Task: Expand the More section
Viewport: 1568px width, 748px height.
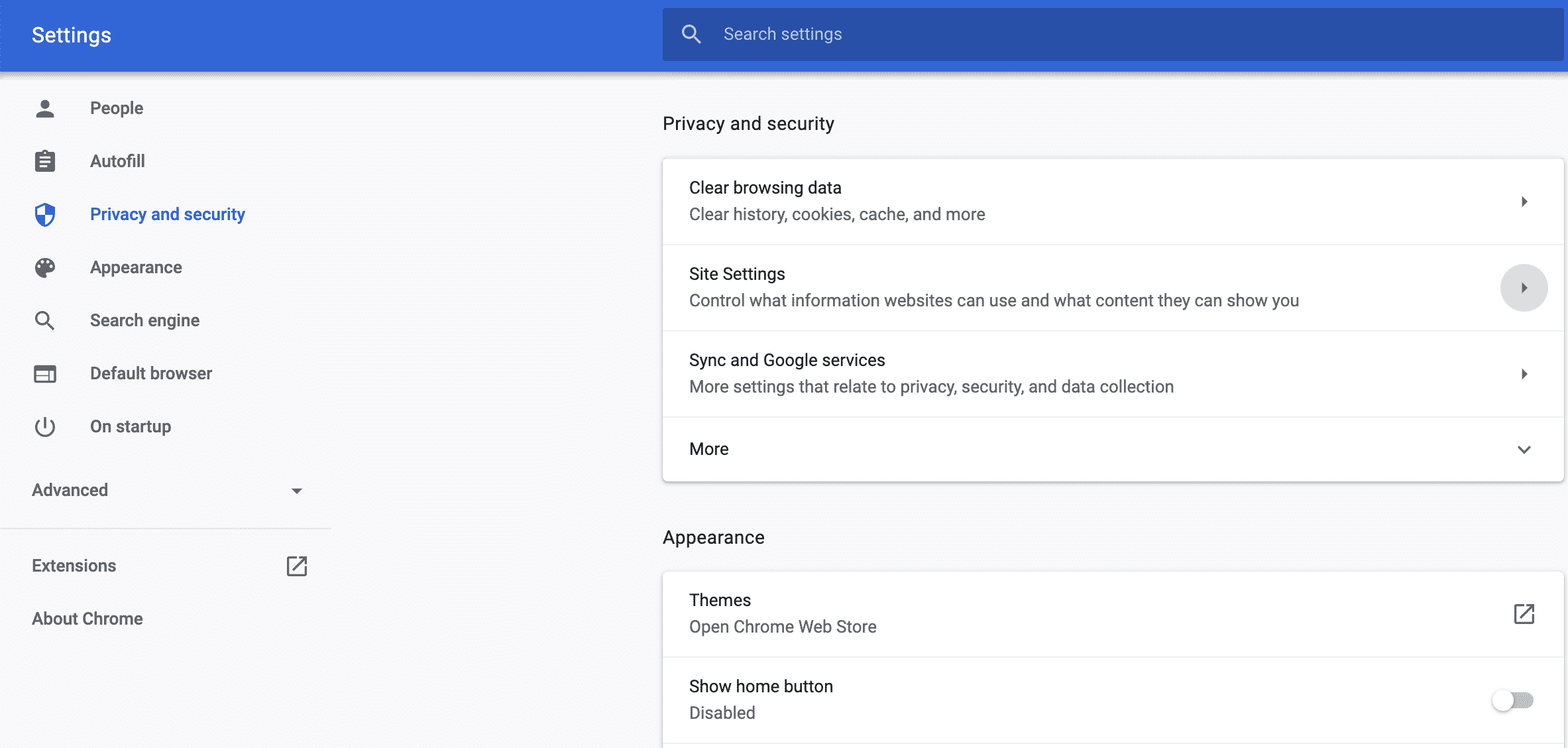Action: 1524,450
